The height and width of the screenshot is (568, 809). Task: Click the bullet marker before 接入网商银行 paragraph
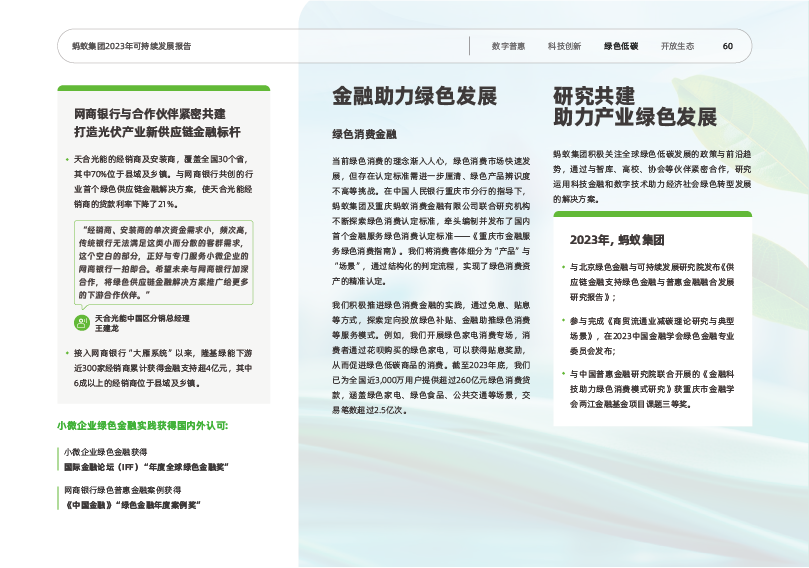pyautogui.click(x=66, y=353)
